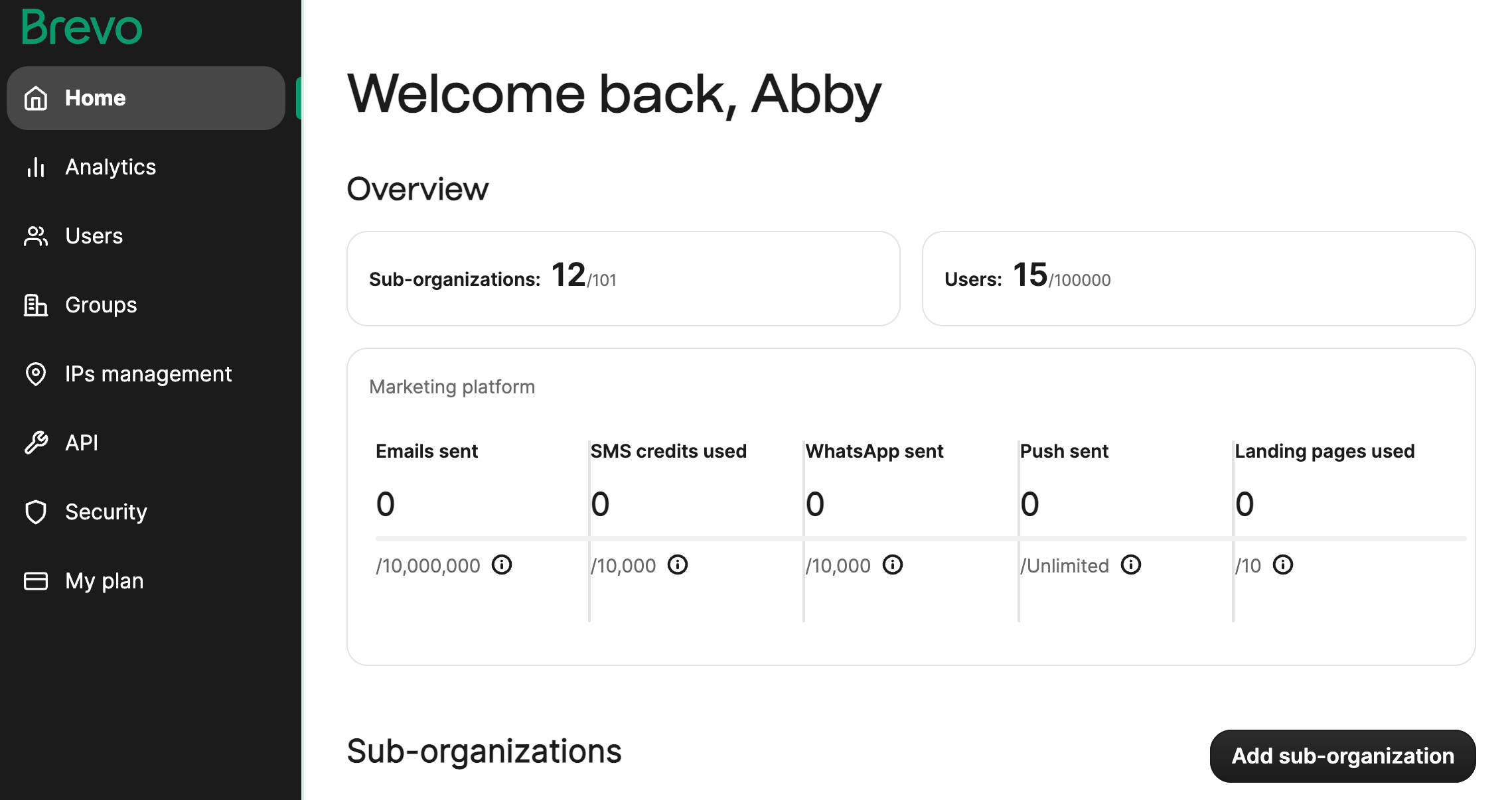Click the Home house icon

(36, 98)
